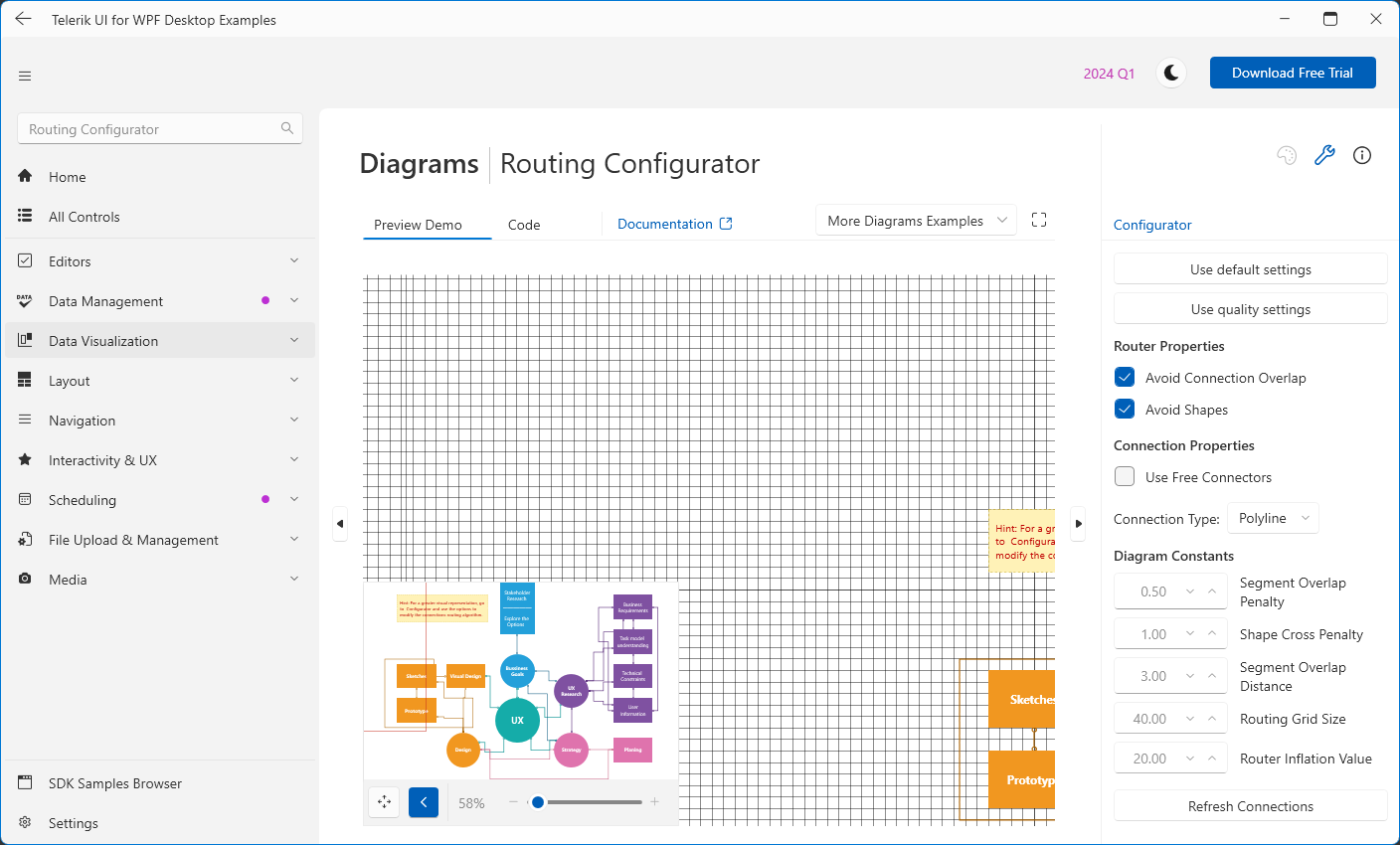Open the theme palette icon
The image size is (1400, 845).
click(x=1287, y=155)
